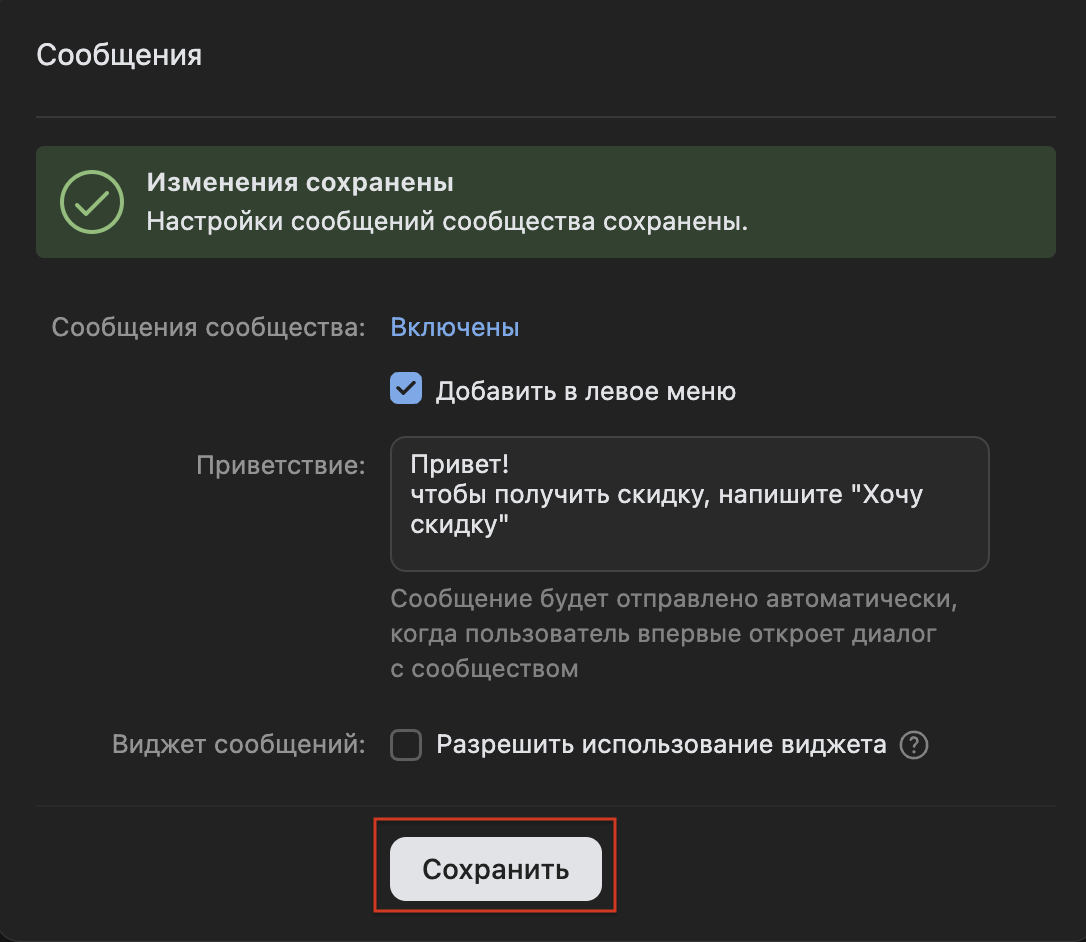This screenshot has height=942, width=1086.
Task: Click the "Добавить в левое меню" label text
Action: 585,391
